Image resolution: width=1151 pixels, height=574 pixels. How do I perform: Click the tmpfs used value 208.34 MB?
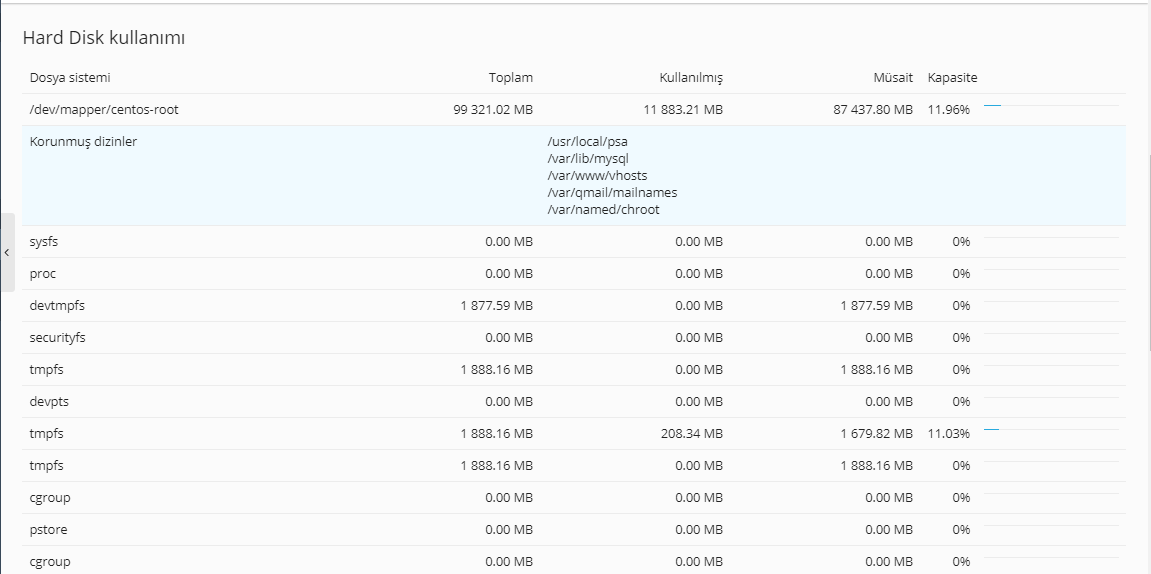(691, 434)
